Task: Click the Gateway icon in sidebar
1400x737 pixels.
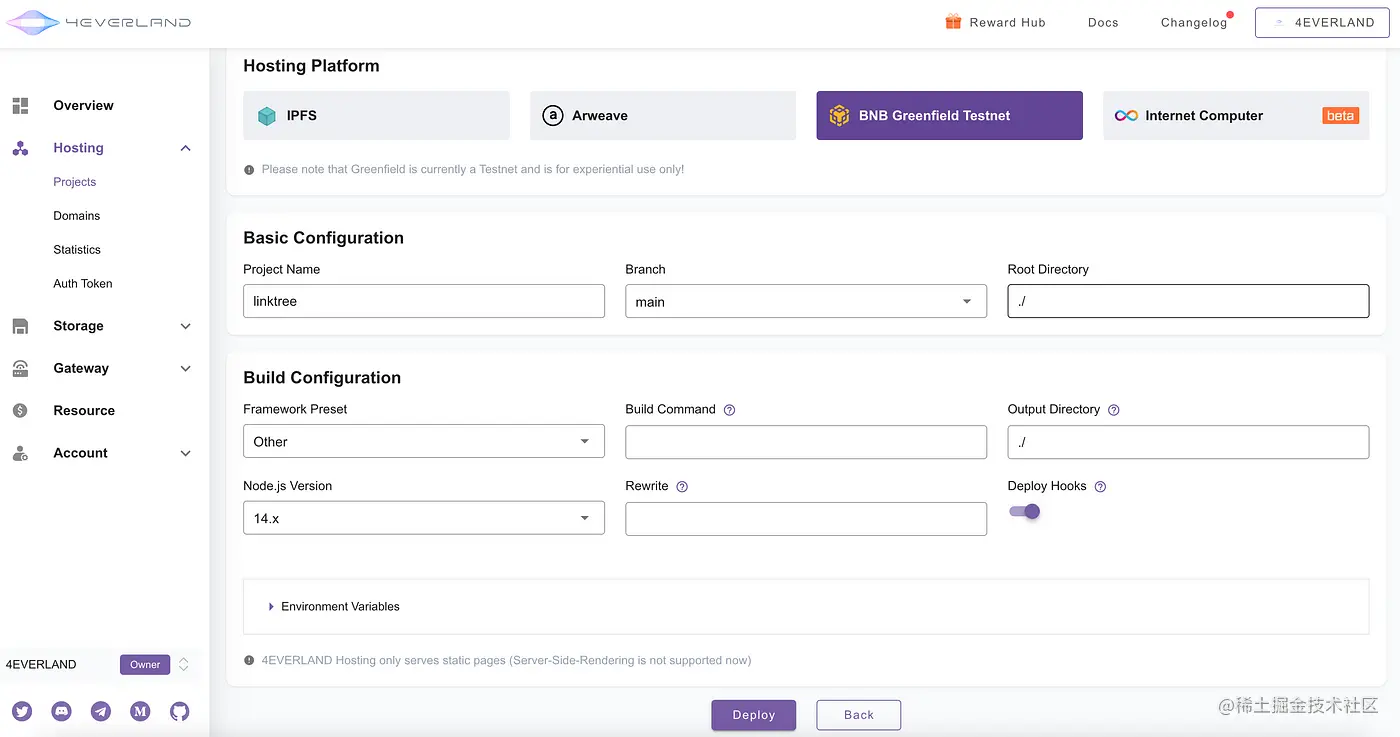Action: 20,368
